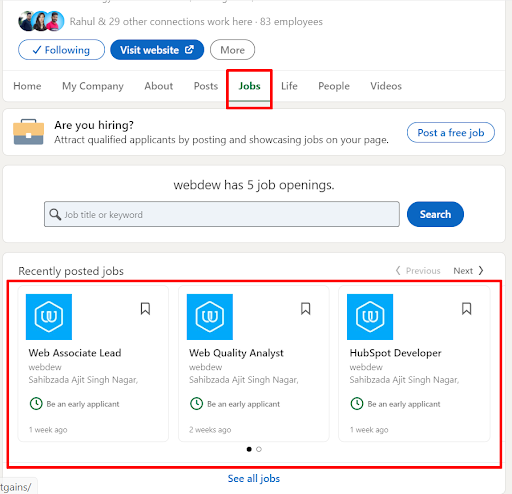Click the briefcase hiring icon
The width and height of the screenshot is (512, 494).
coord(29,132)
